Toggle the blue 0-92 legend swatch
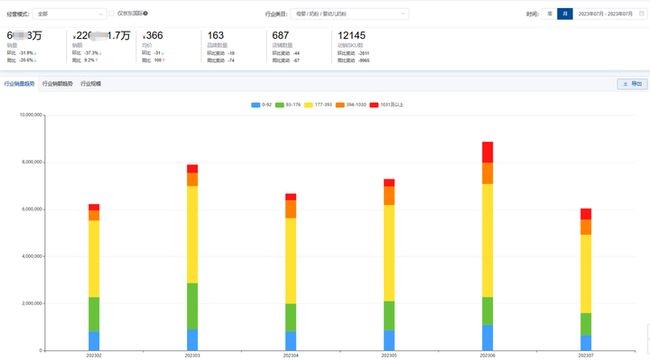Screen dimensions: 650x361 (255, 105)
